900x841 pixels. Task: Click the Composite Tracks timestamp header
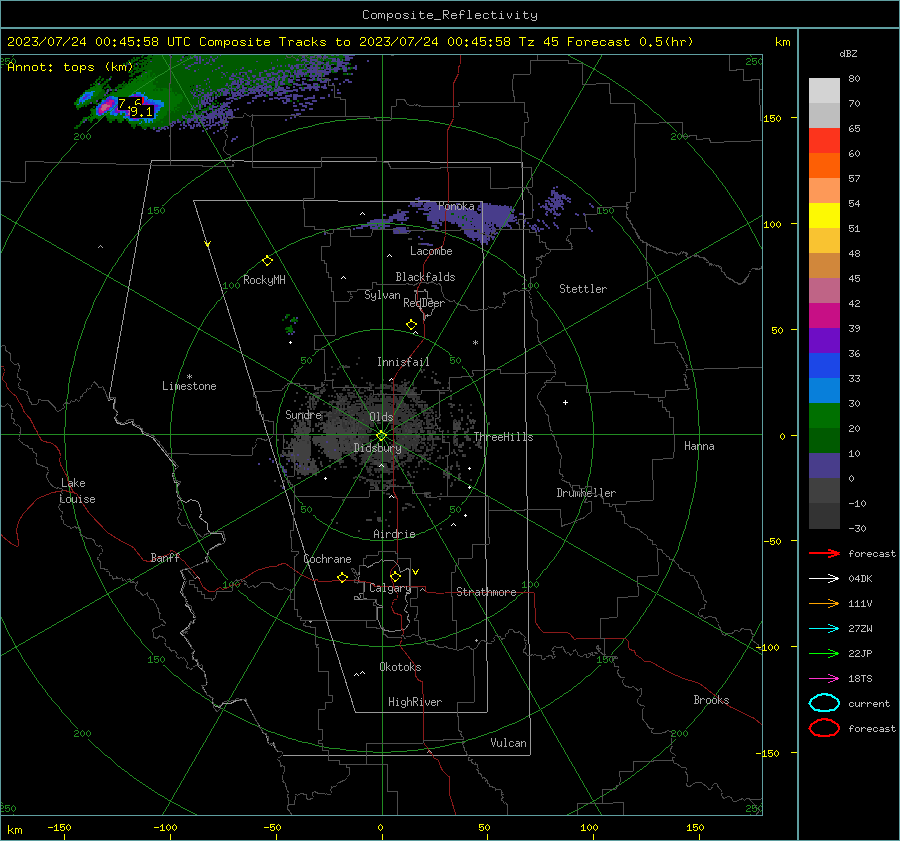350,42
